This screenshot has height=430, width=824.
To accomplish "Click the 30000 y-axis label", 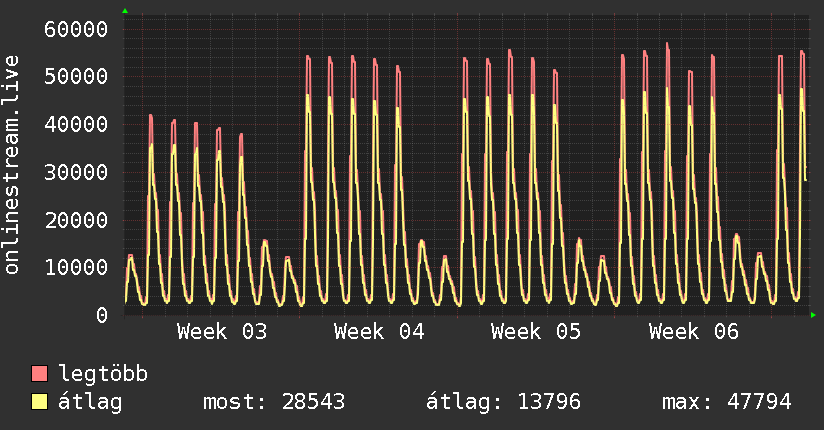I will click(x=76, y=172).
